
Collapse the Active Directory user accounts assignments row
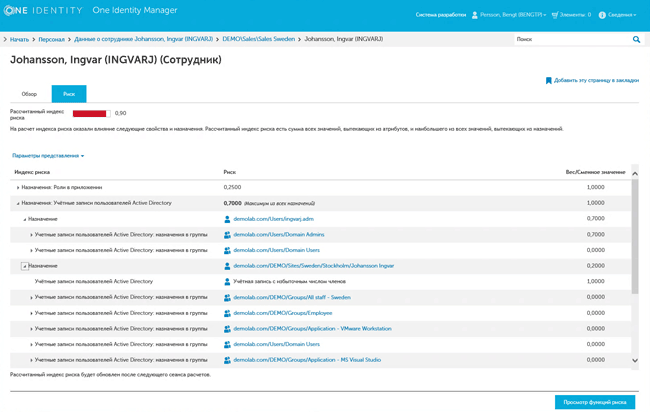tap(18, 203)
